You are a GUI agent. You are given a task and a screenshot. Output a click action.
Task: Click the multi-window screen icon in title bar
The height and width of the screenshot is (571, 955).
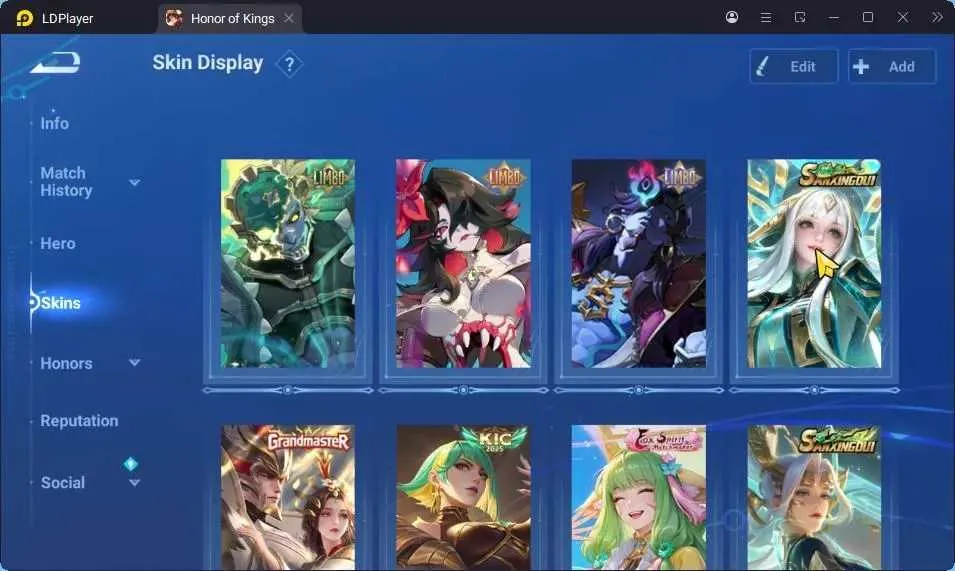coord(800,17)
